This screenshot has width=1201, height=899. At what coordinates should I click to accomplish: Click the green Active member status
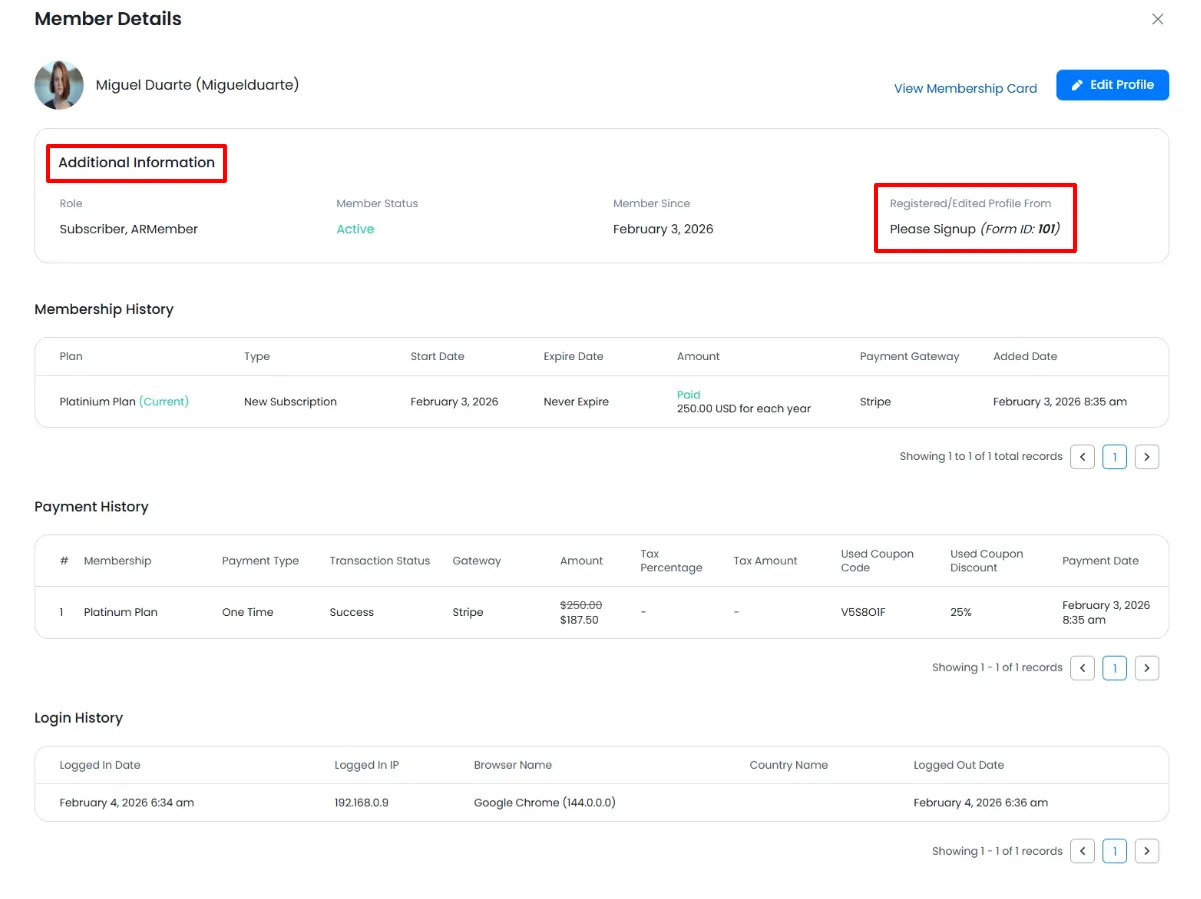[x=355, y=229]
